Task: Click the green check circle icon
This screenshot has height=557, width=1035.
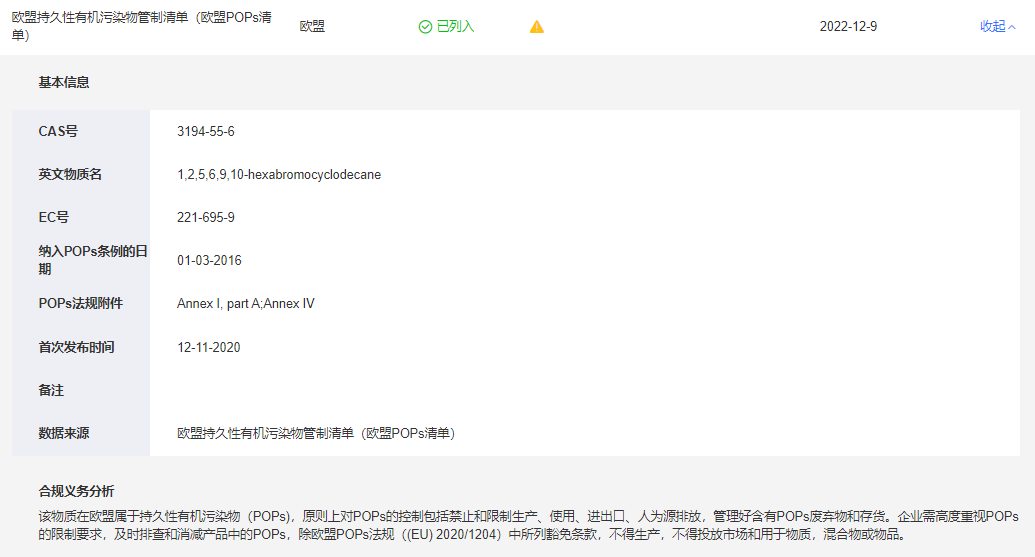Action: pyautogui.click(x=425, y=27)
